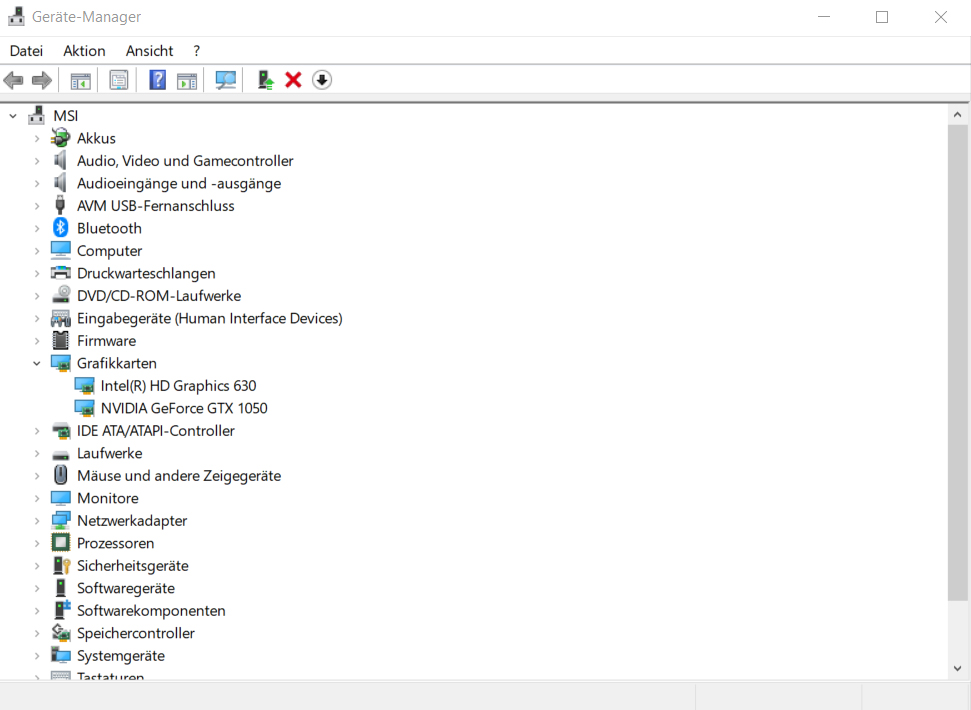The width and height of the screenshot is (971, 710).
Task: Click the Disable device down-arrow icon
Action: click(x=321, y=80)
